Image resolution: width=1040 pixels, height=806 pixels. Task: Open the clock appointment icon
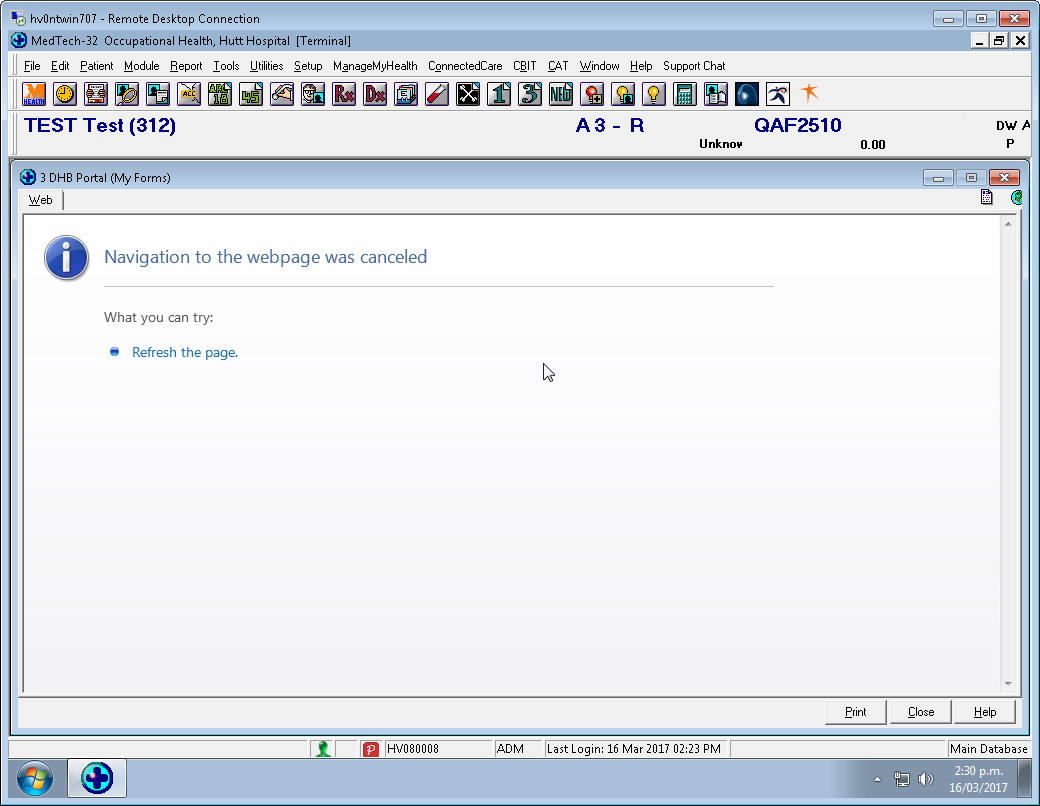[65, 94]
